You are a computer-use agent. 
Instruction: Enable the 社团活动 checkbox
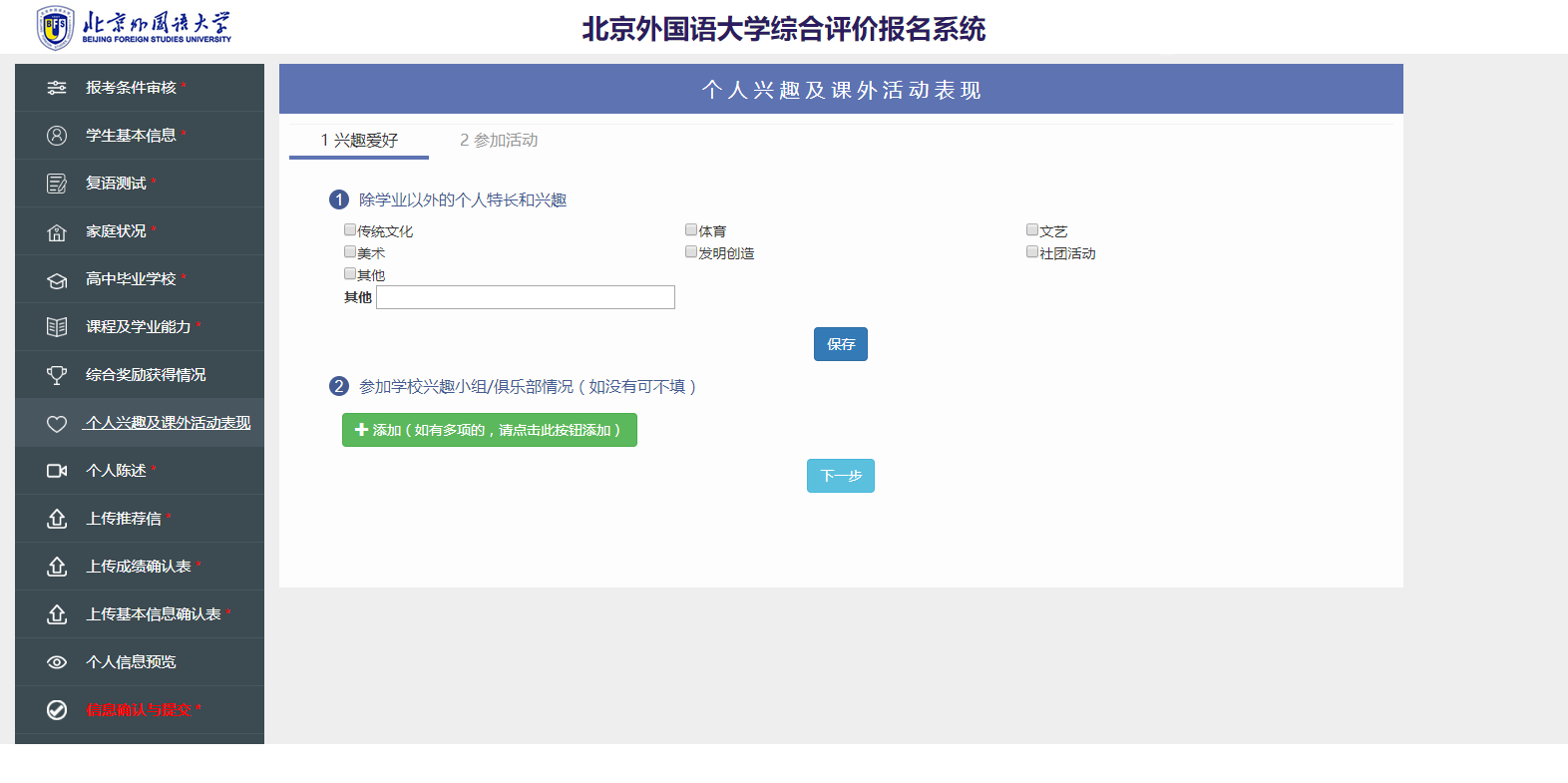tap(1032, 251)
